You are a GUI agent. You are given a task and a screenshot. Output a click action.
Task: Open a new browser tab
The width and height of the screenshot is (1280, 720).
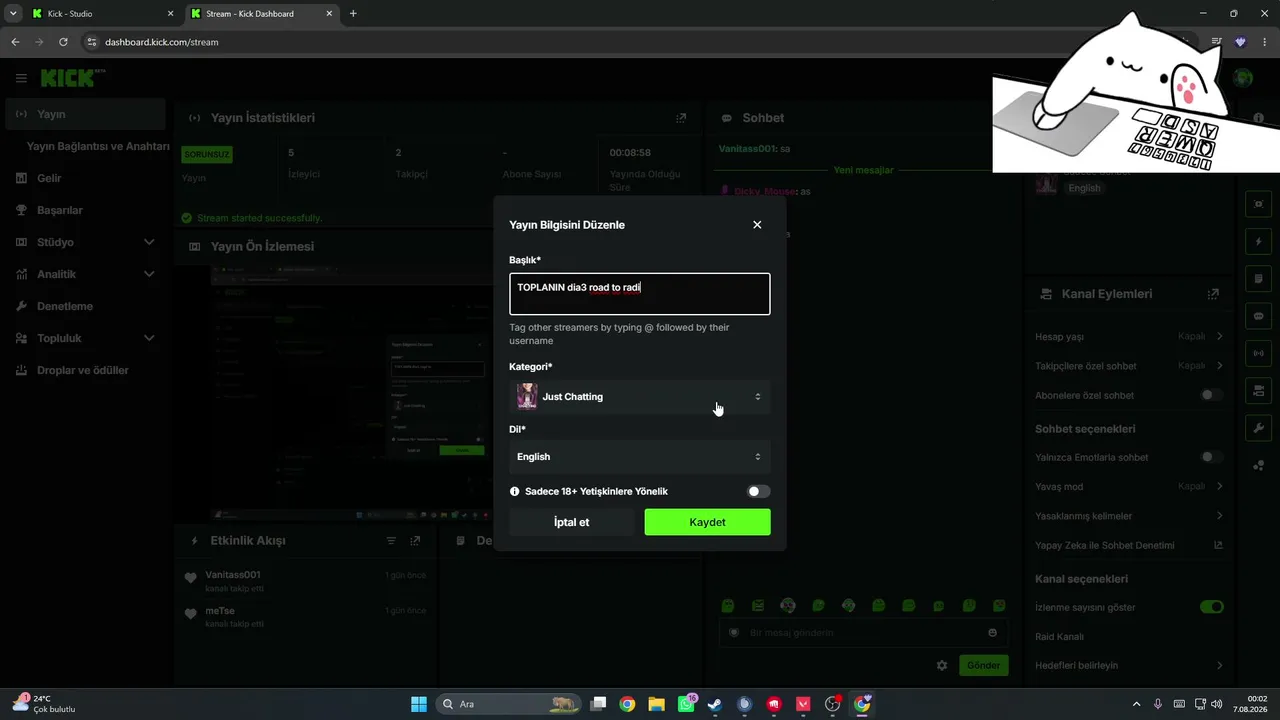point(353,14)
